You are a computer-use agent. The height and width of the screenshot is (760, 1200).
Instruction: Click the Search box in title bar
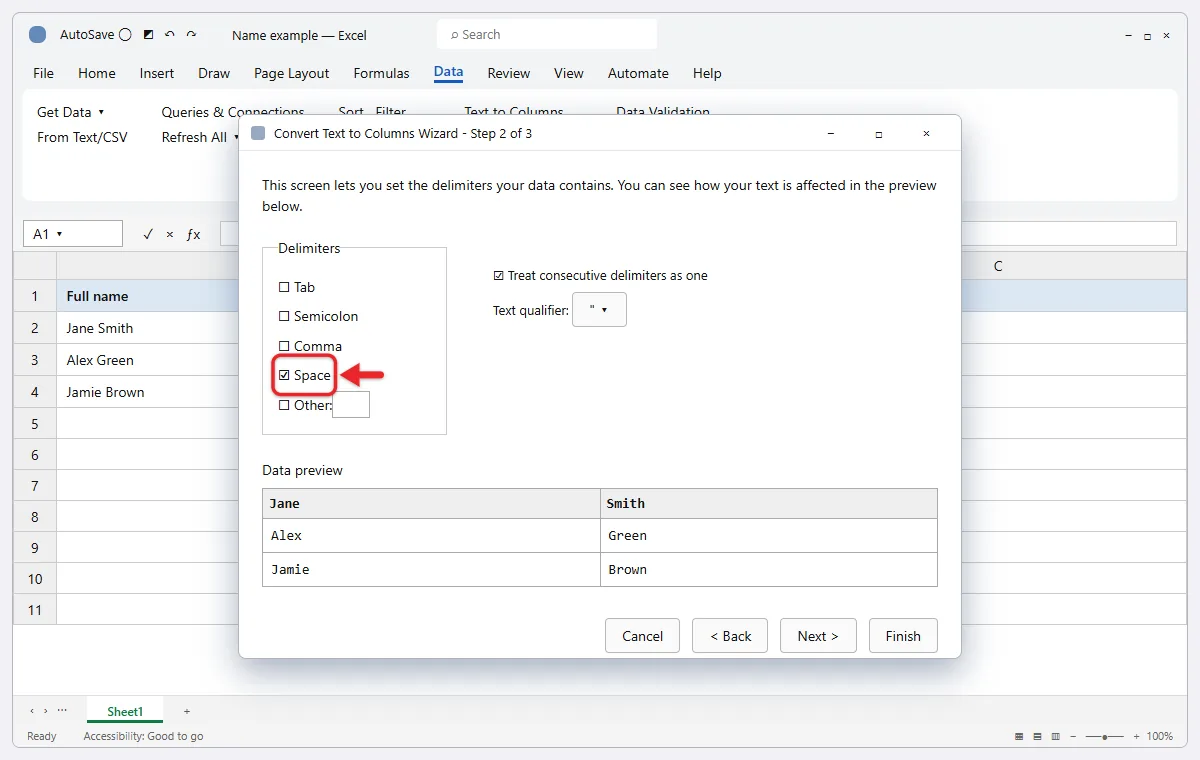[x=547, y=34]
